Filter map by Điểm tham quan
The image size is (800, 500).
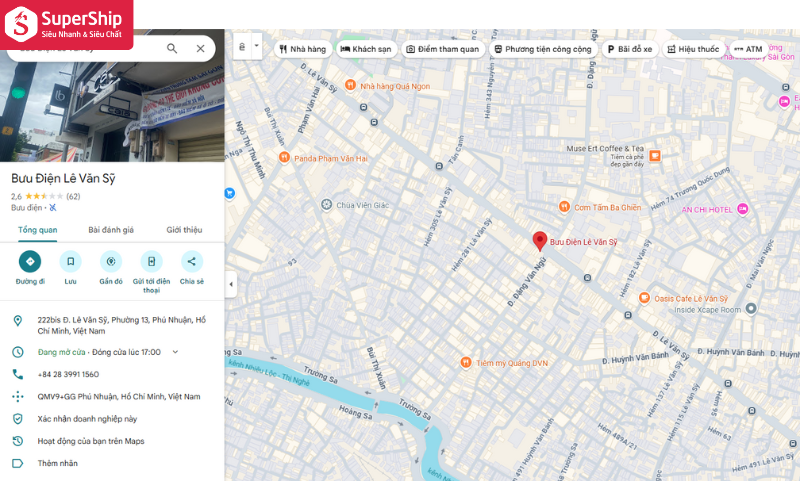coord(442,49)
